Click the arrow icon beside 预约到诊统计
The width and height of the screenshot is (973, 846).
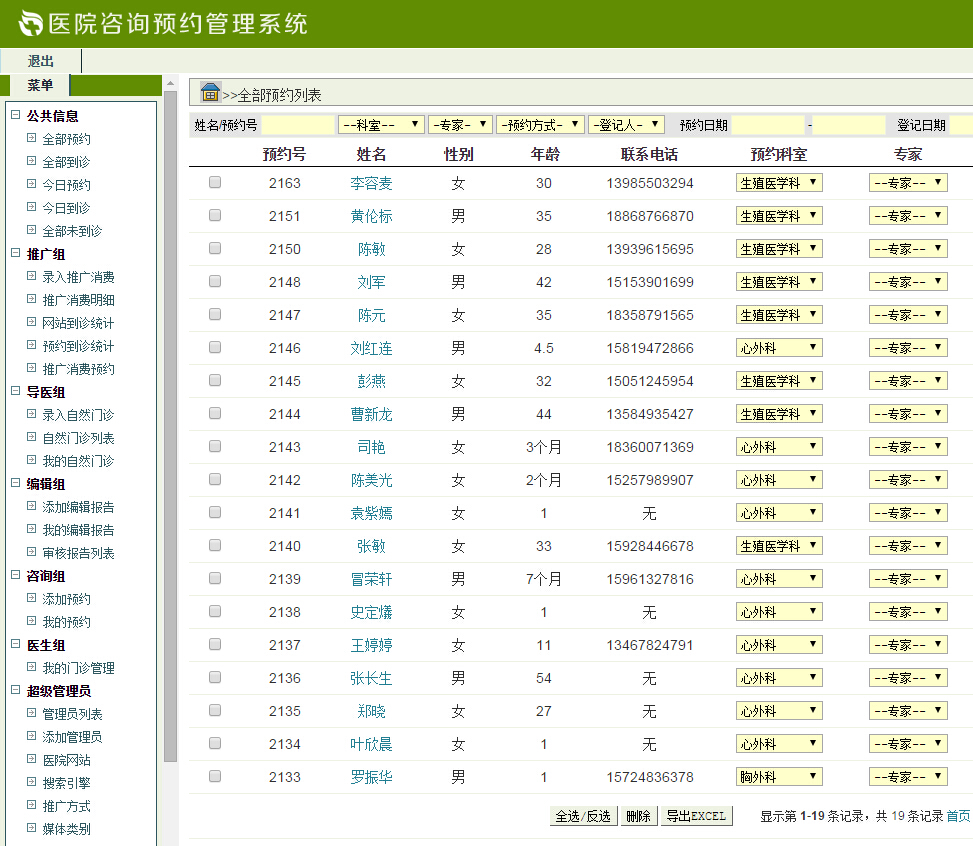pyautogui.click(x=32, y=344)
